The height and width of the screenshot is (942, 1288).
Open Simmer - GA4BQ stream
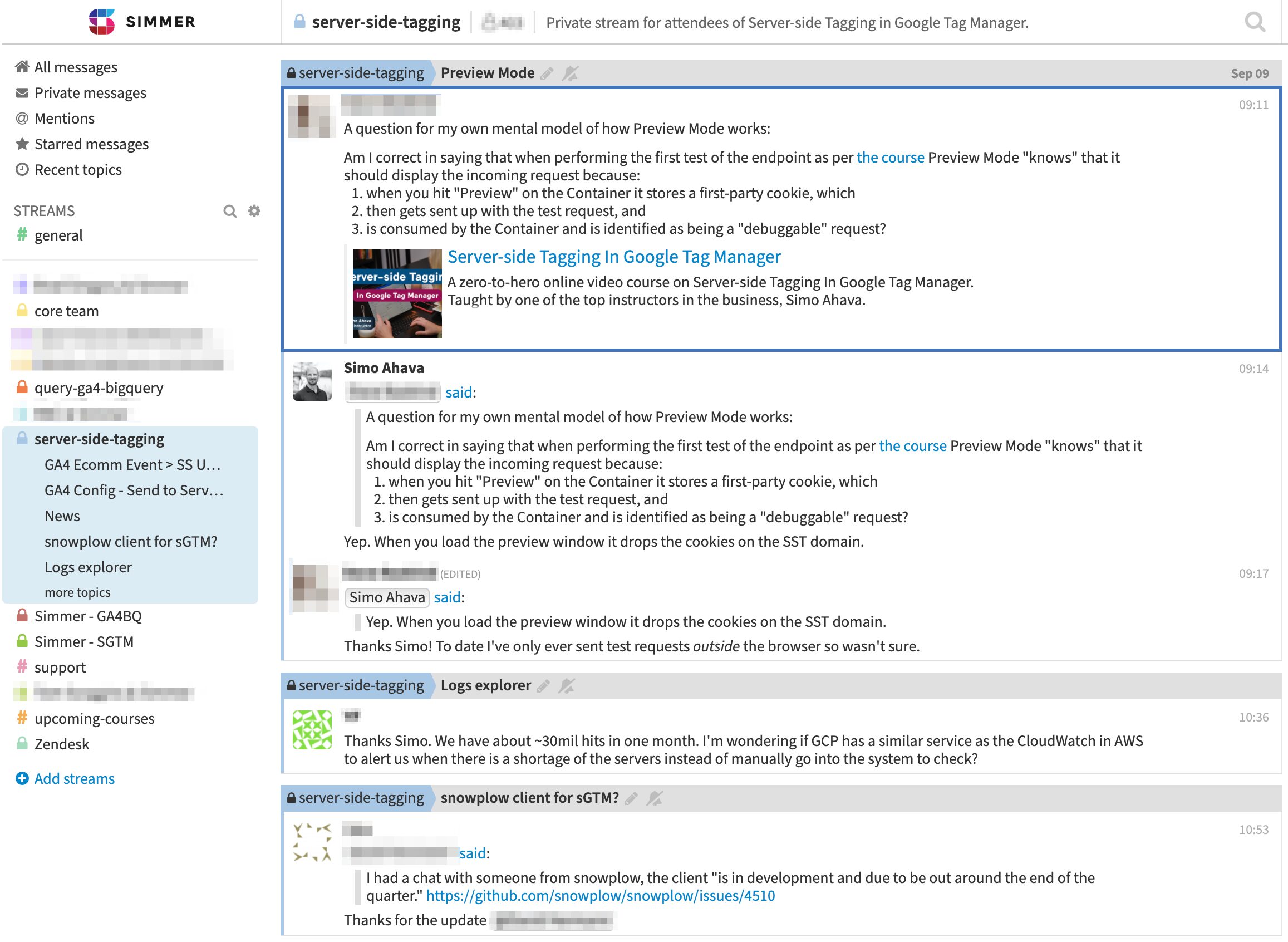(88, 616)
